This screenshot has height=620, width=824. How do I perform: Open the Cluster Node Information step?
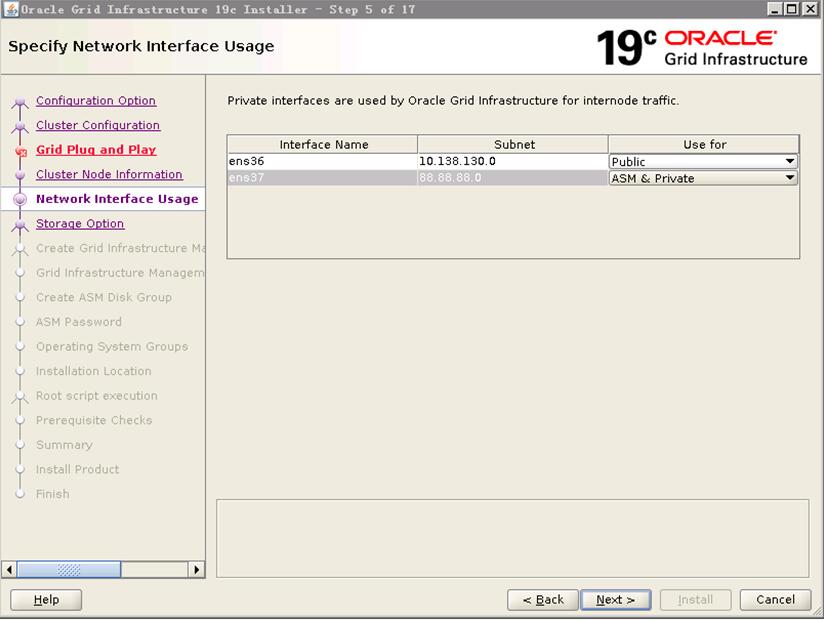(109, 174)
